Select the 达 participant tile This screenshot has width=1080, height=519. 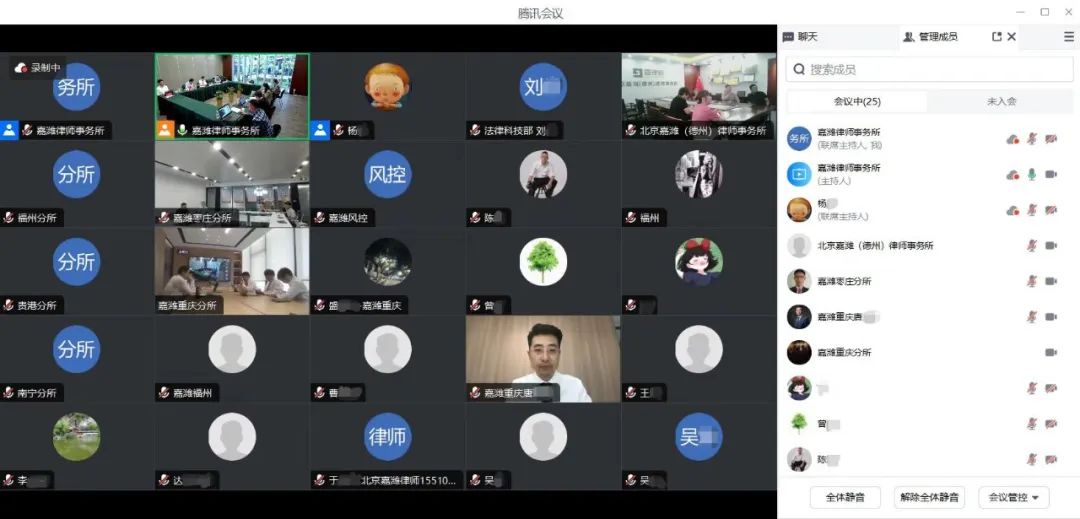pos(232,446)
